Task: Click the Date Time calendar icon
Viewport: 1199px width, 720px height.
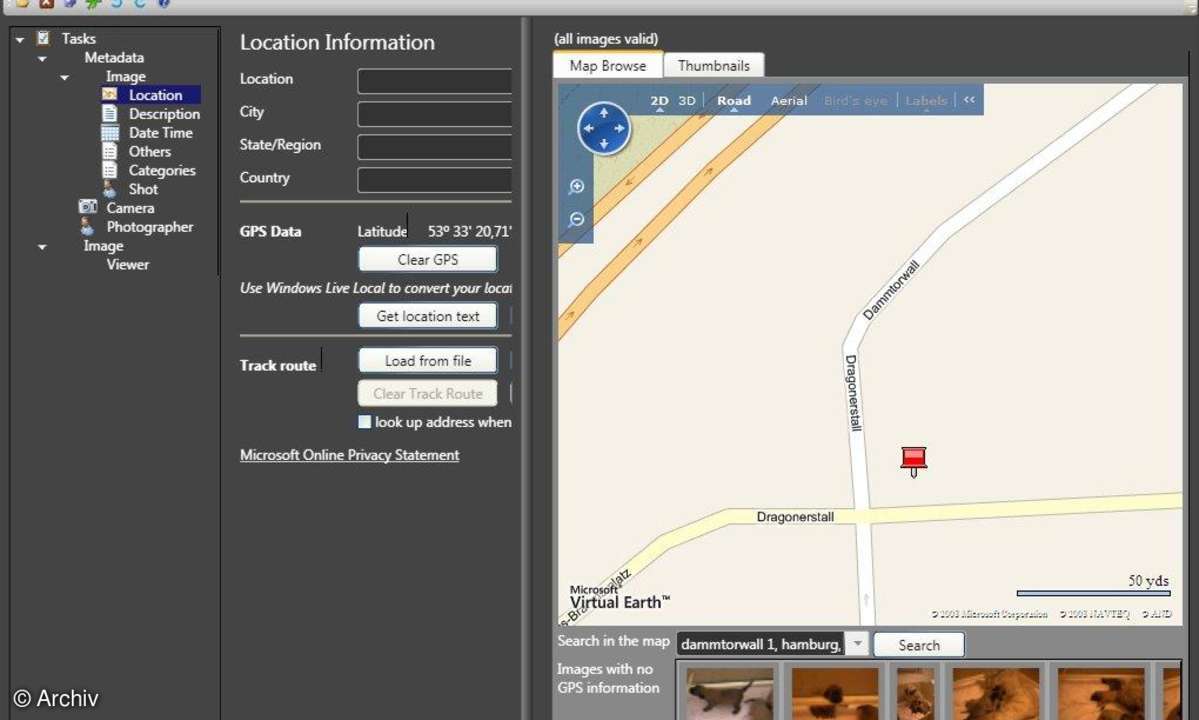Action: pyautogui.click(x=109, y=132)
